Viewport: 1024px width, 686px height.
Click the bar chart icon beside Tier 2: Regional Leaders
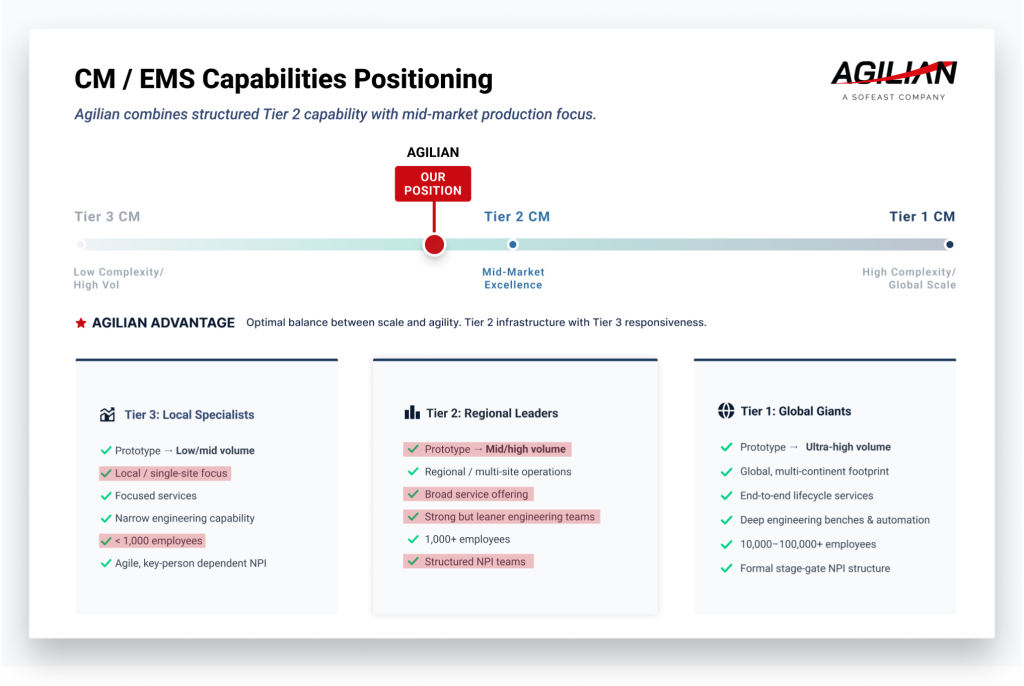point(414,411)
